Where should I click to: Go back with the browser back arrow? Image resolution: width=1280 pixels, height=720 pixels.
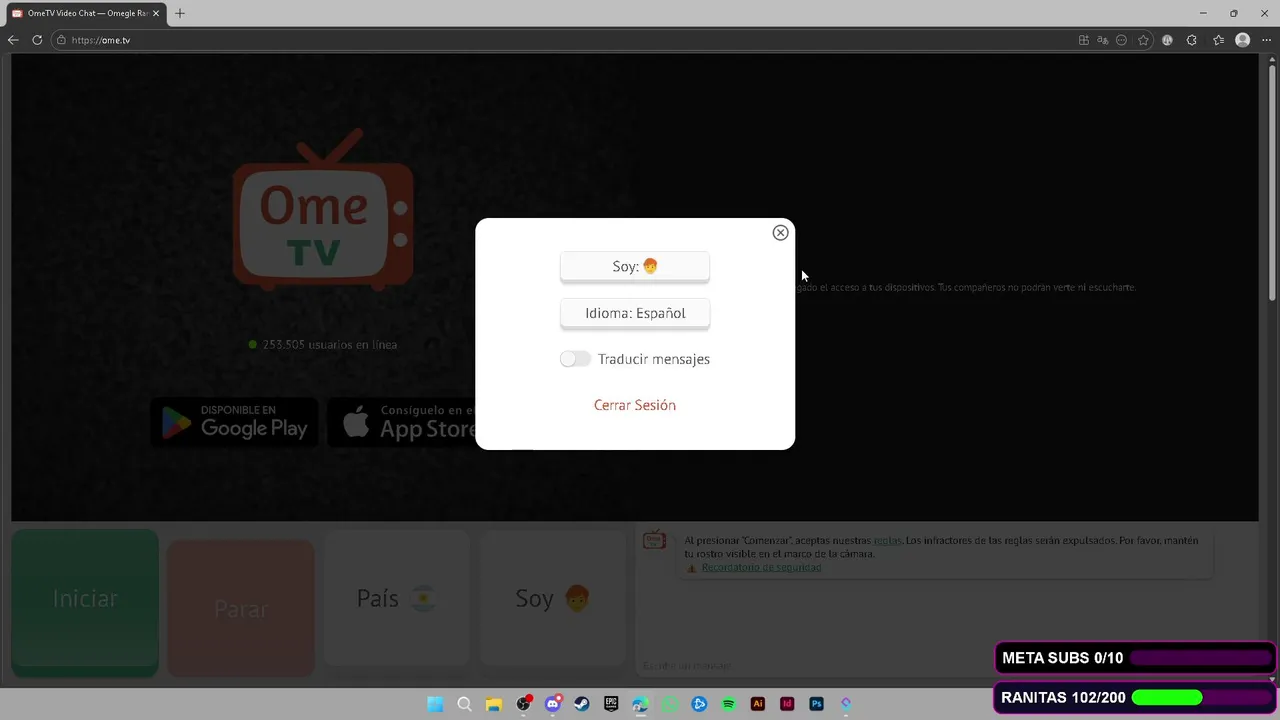coord(13,40)
